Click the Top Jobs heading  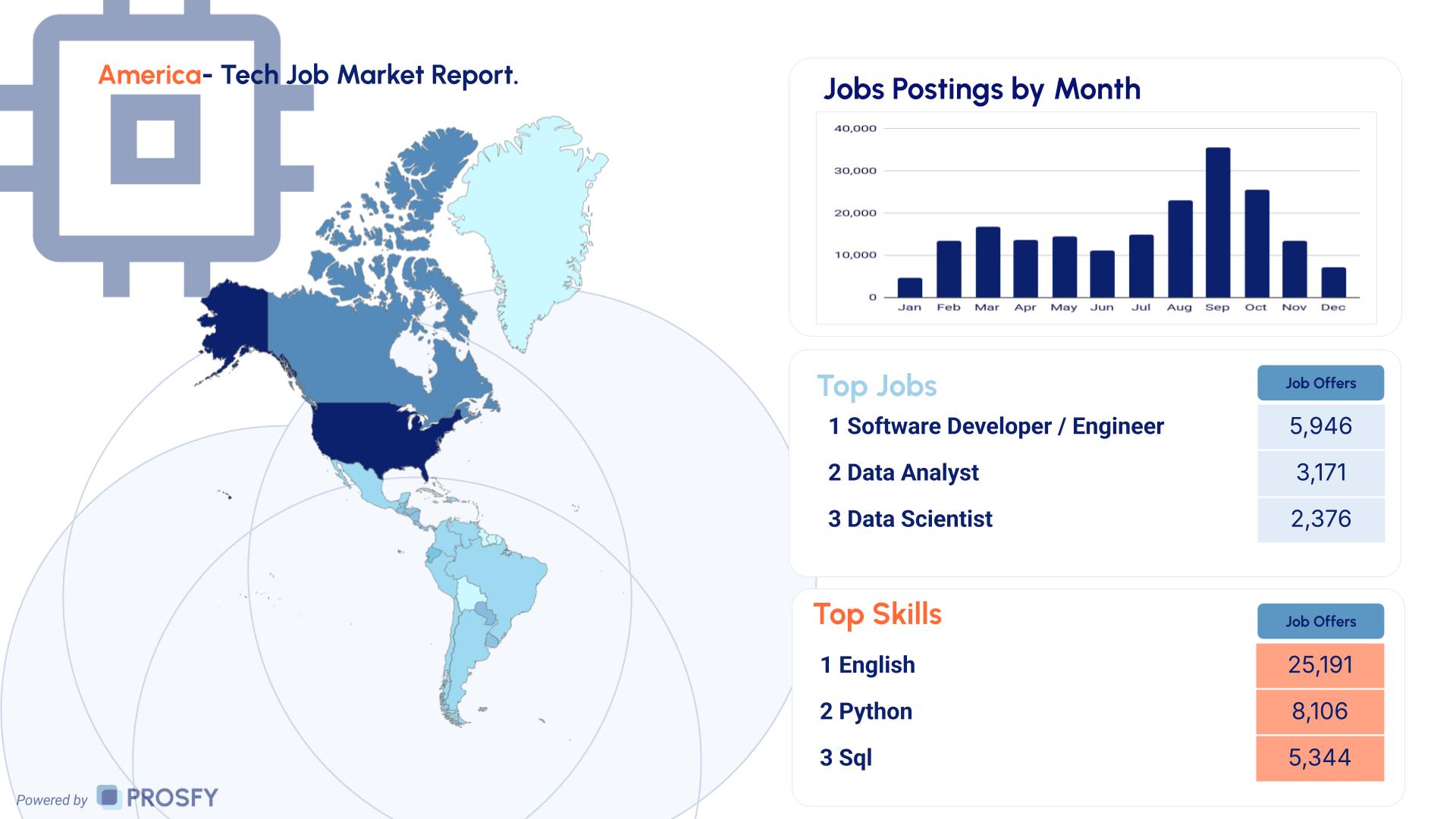point(877,386)
